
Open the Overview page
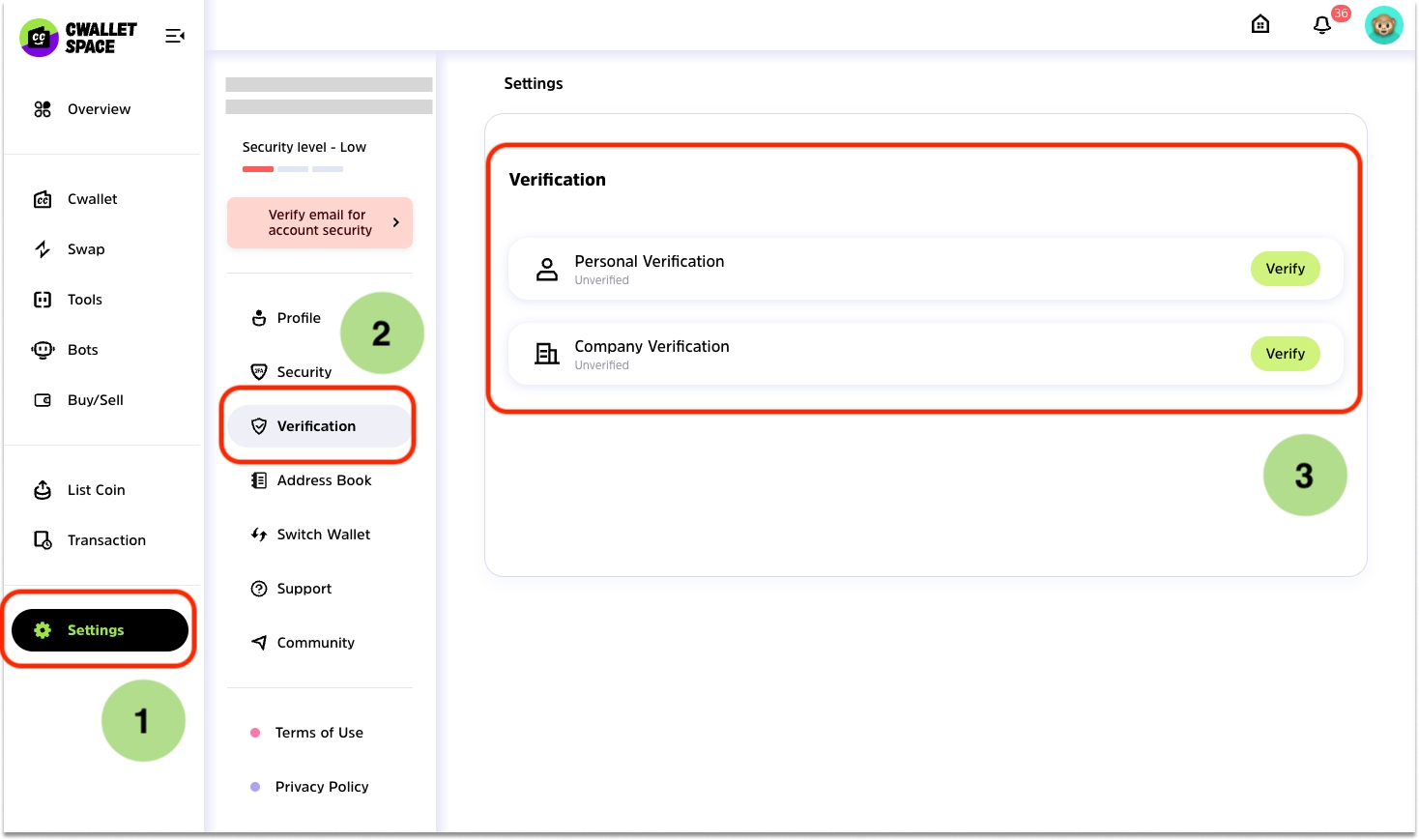(99, 109)
